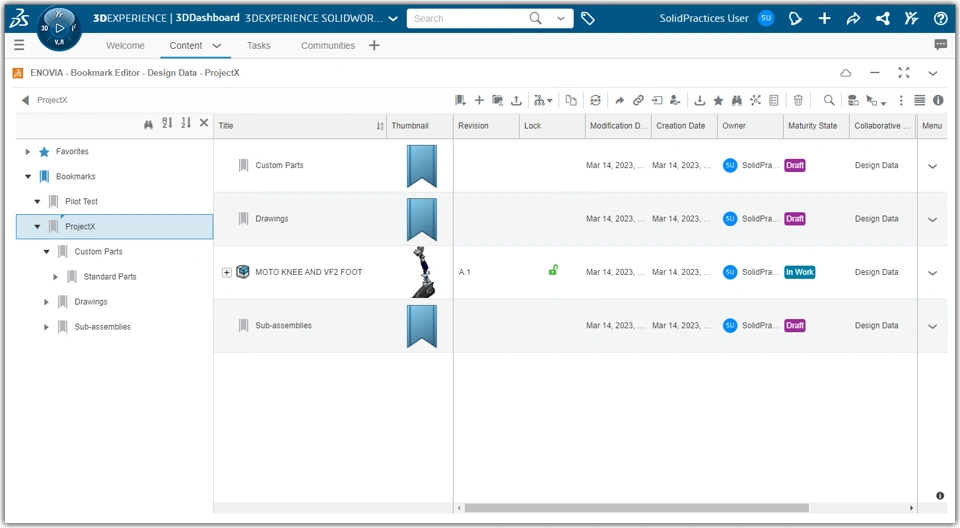Collapse the Pilot Test tree node
This screenshot has height=528, width=960.
pyautogui.click(x=37, y=202)
